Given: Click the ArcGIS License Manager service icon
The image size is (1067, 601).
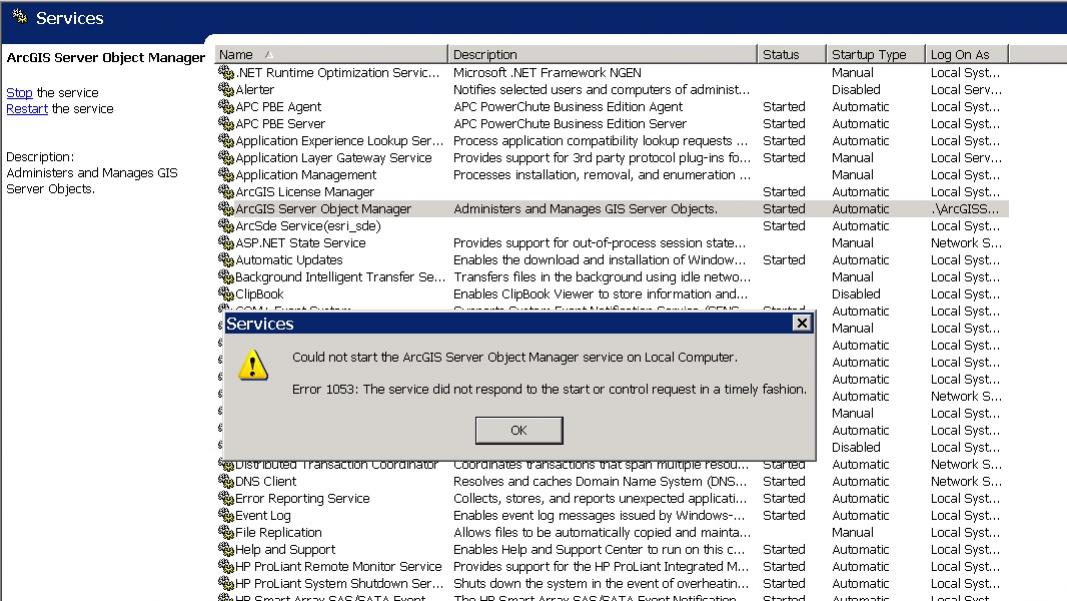Looking at the screenshot, I should tap(226, 191).
